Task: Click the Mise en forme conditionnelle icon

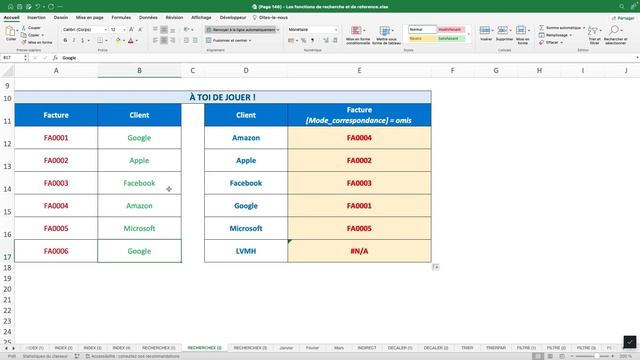Action: 356,31
